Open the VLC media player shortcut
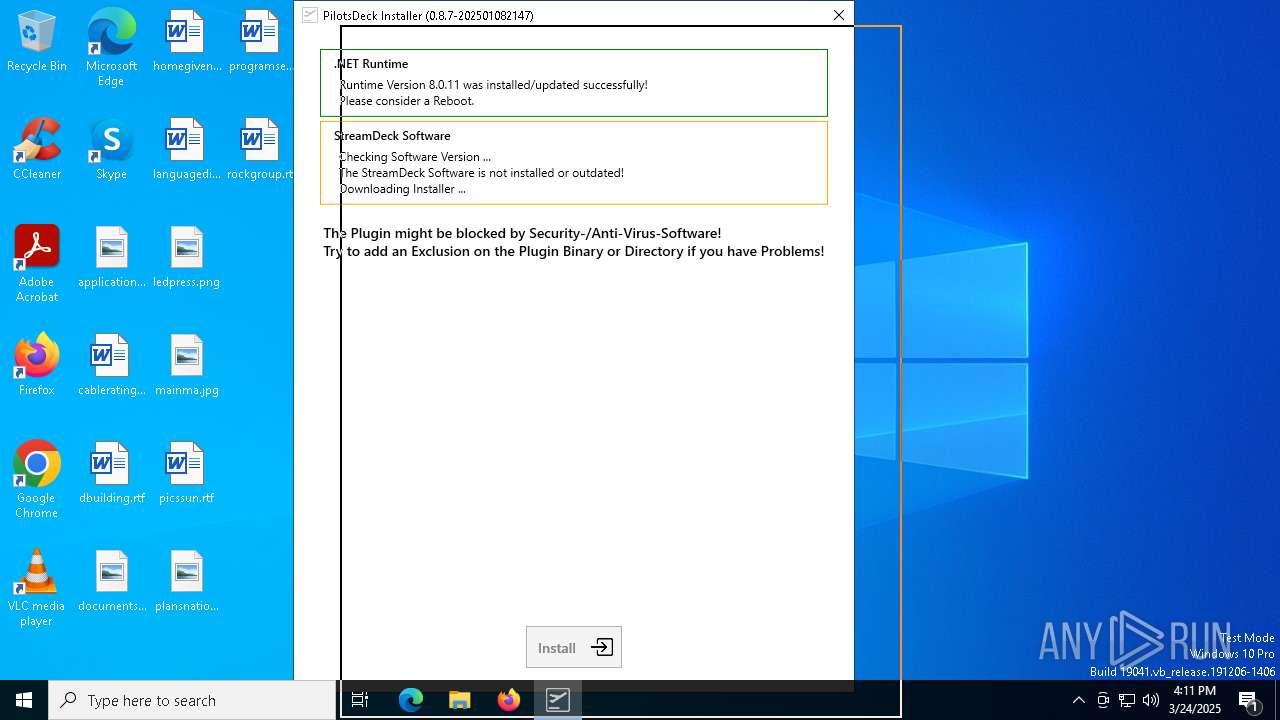1280x720 pixels. (x=37, y=588)
